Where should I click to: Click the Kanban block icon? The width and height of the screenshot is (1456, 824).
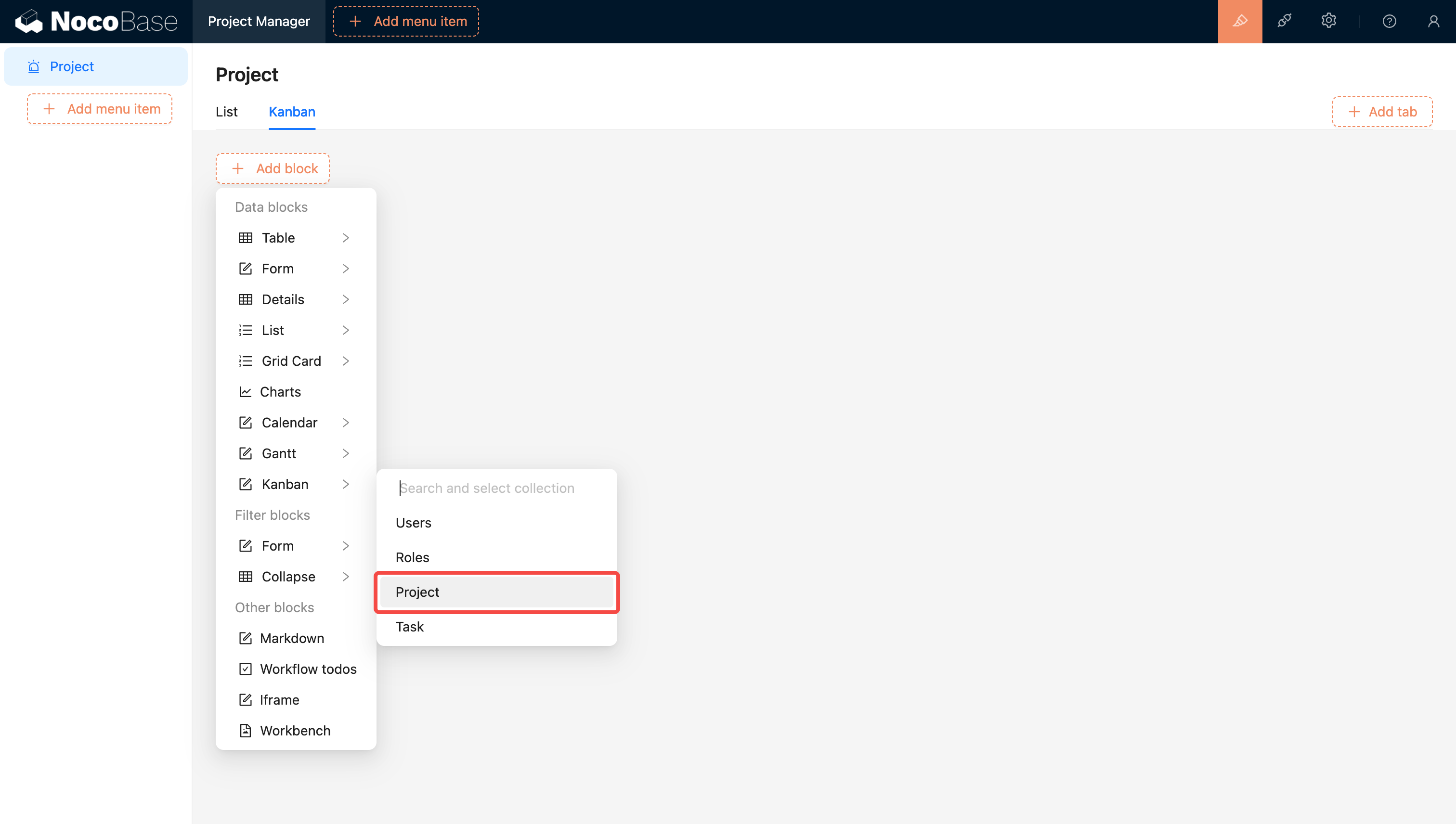[245, 484]
